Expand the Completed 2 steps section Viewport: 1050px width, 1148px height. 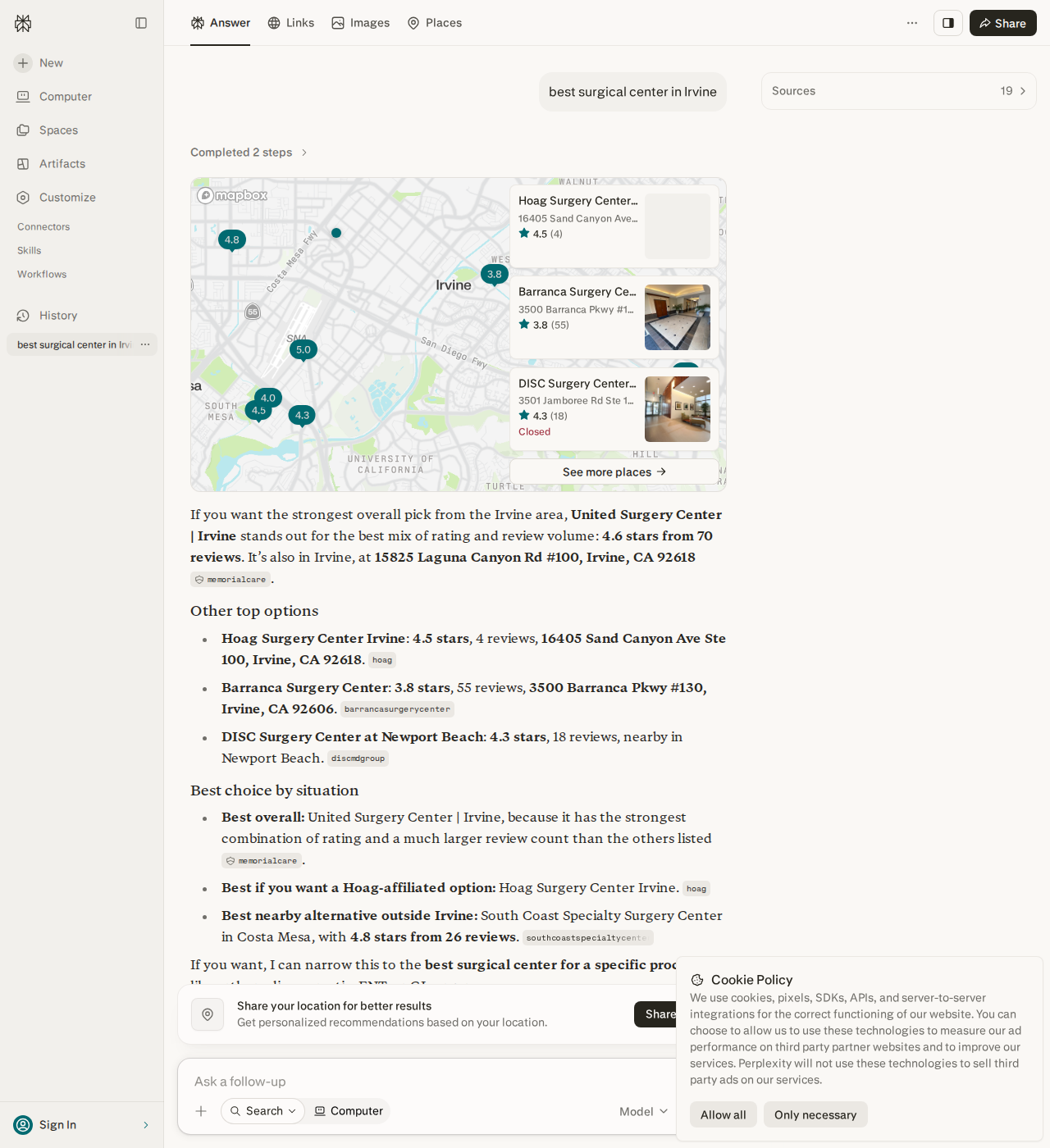[x=249, y=153]
